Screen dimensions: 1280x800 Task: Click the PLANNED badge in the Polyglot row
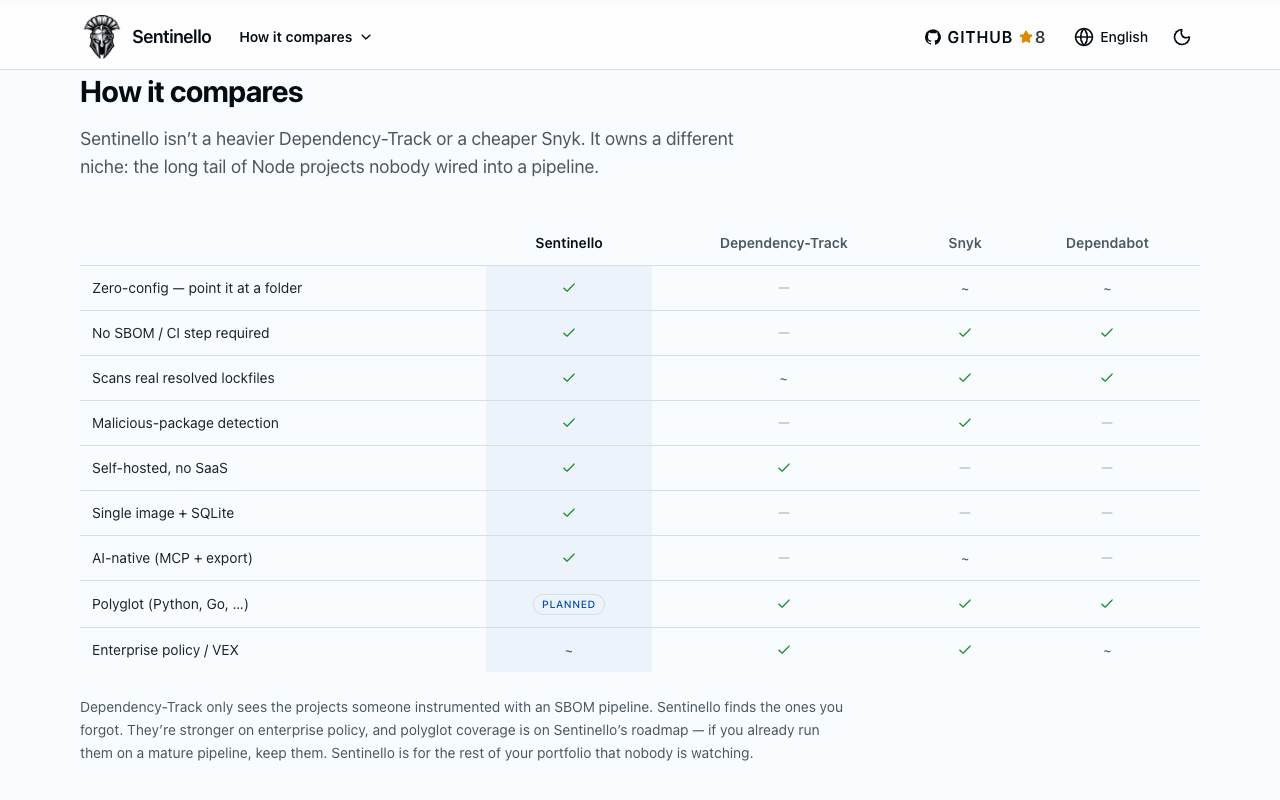point(569,604)
